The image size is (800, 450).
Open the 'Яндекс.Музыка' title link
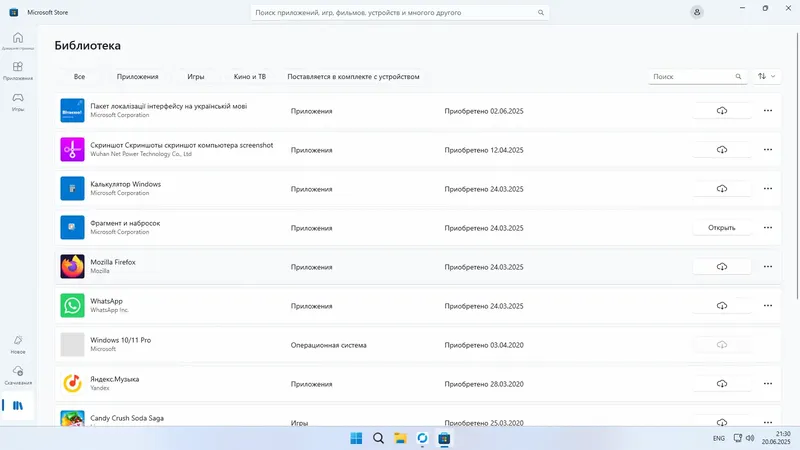pos(114,379)
